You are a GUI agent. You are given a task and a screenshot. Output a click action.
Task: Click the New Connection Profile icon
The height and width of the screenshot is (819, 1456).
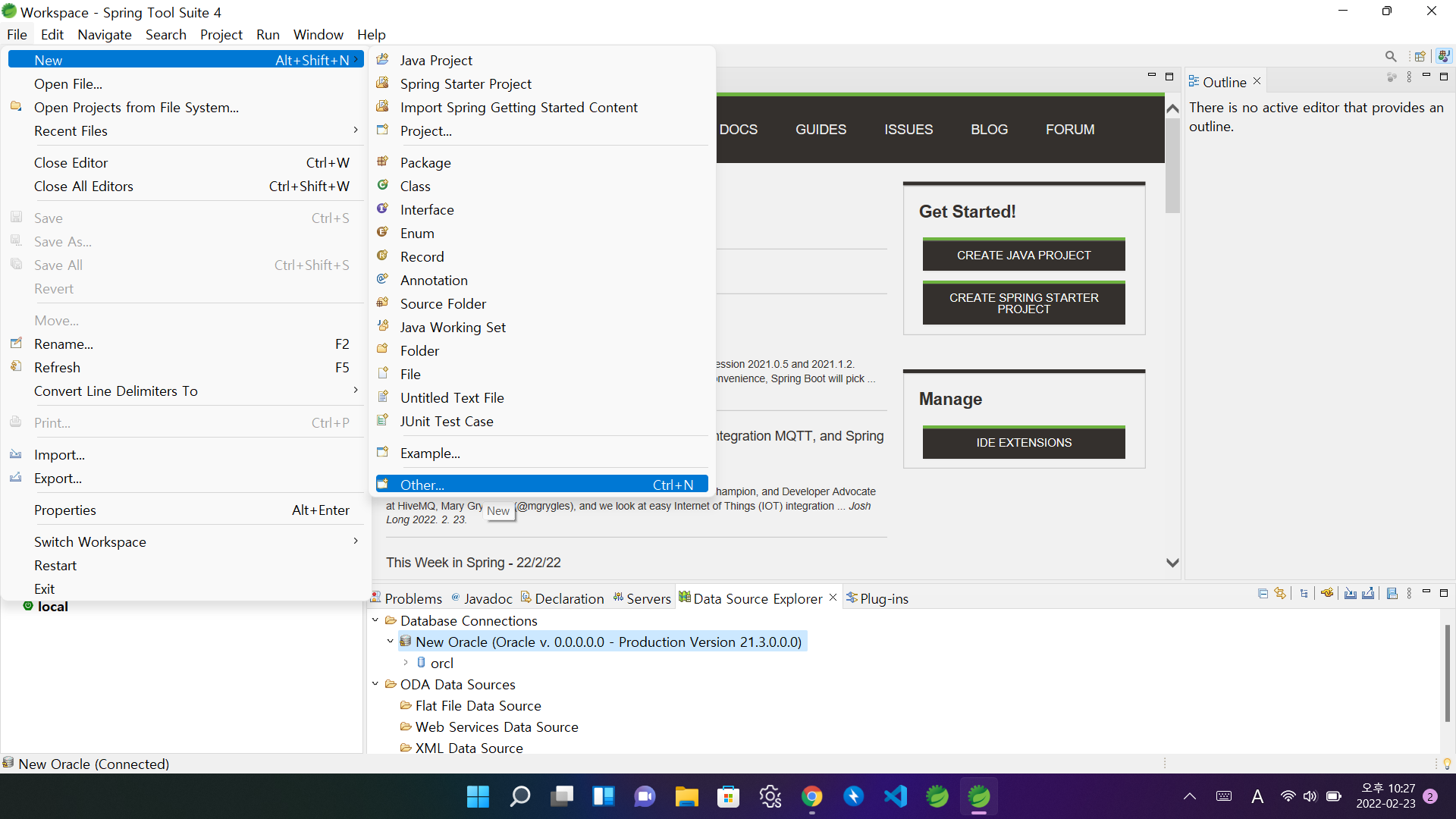[x=1327, y=594]
